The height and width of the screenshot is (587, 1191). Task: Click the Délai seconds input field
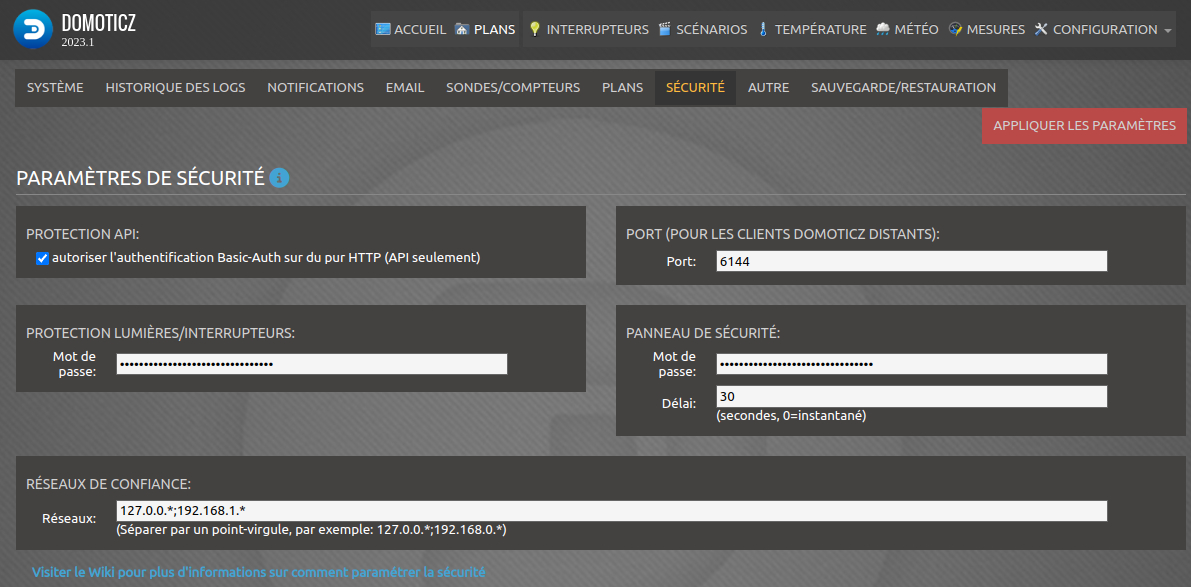point(911,397)
